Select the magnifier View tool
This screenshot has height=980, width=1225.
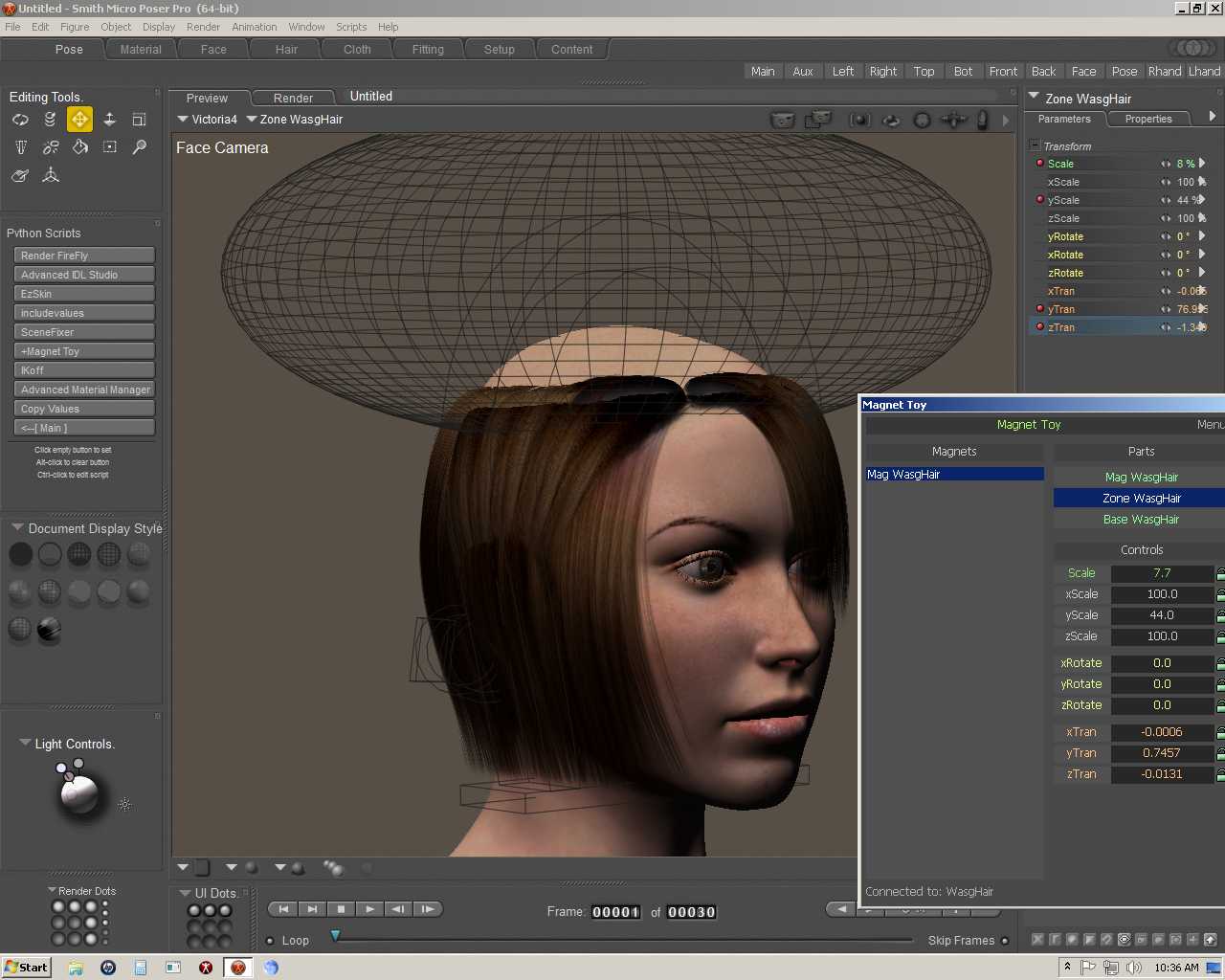pos(139,147)
